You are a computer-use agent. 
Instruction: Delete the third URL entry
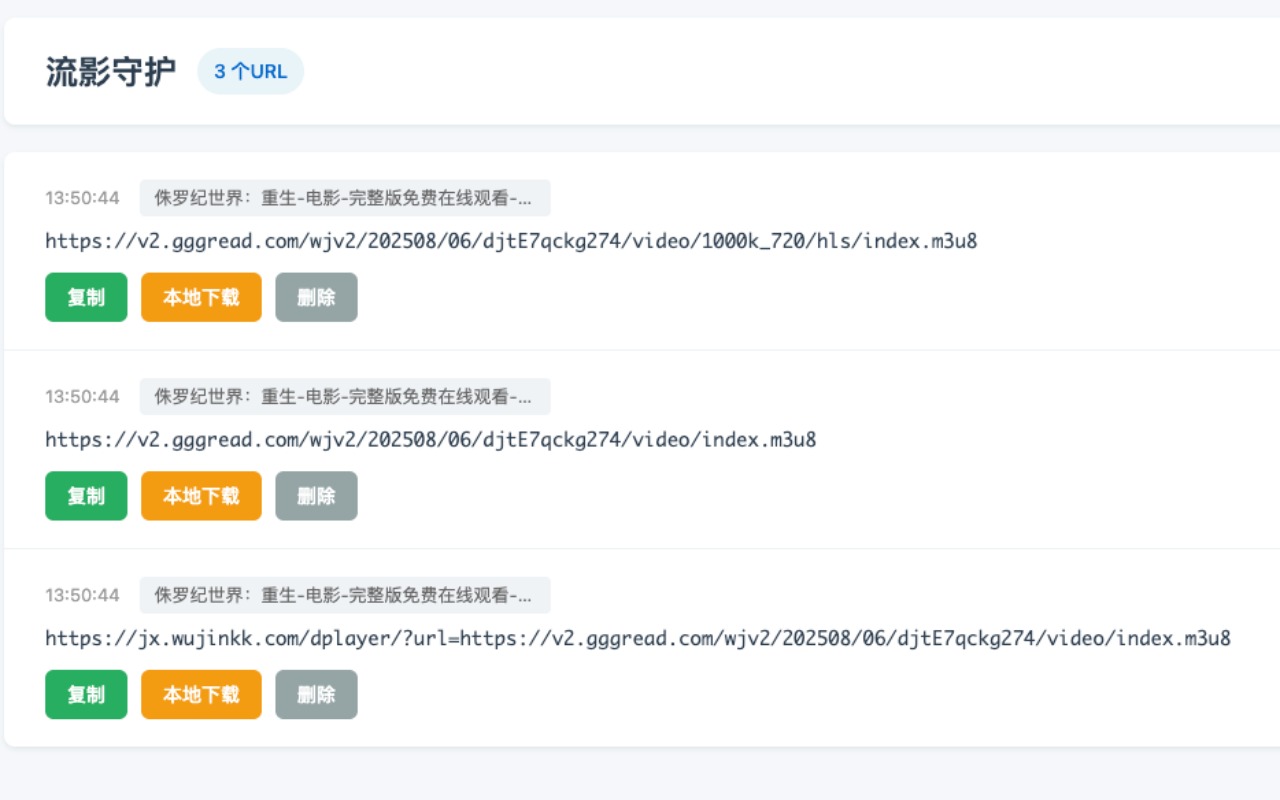(x=316, y=694)
